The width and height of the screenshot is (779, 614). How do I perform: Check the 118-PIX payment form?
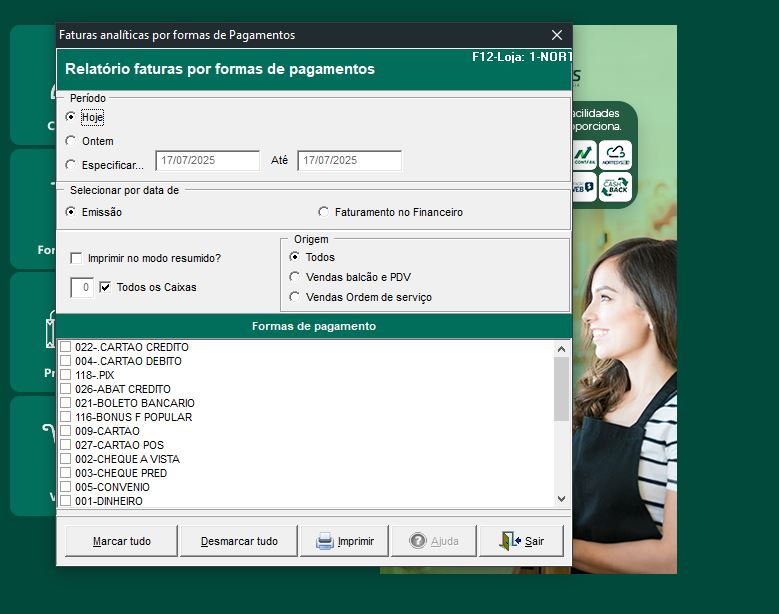point(66,375)
